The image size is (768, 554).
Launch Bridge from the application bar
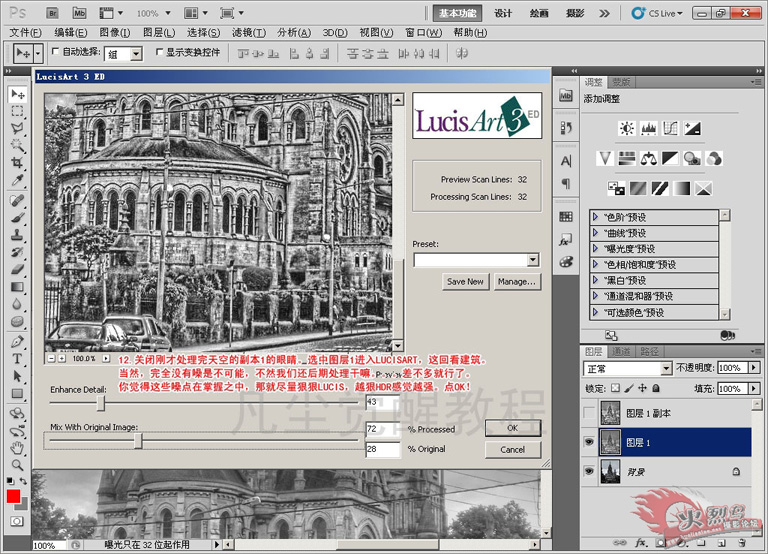tap(52, 13)
